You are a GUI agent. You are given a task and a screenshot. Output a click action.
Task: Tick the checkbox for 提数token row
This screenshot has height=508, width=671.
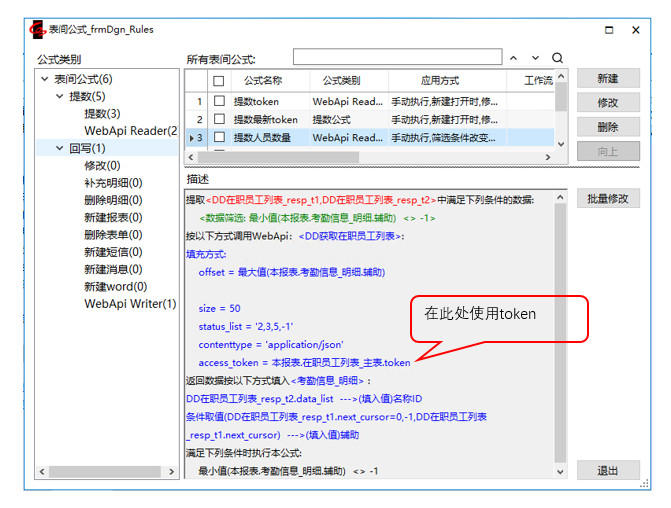[x=219, y=102]
